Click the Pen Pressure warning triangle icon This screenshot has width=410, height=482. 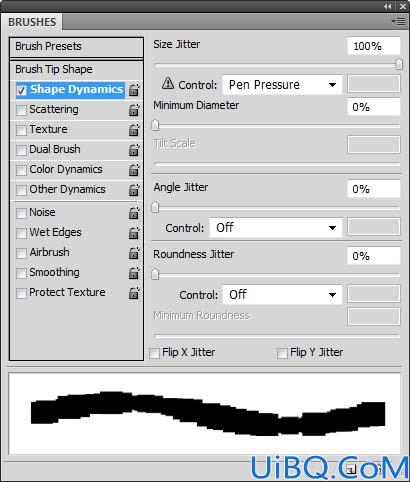(168, 83)
